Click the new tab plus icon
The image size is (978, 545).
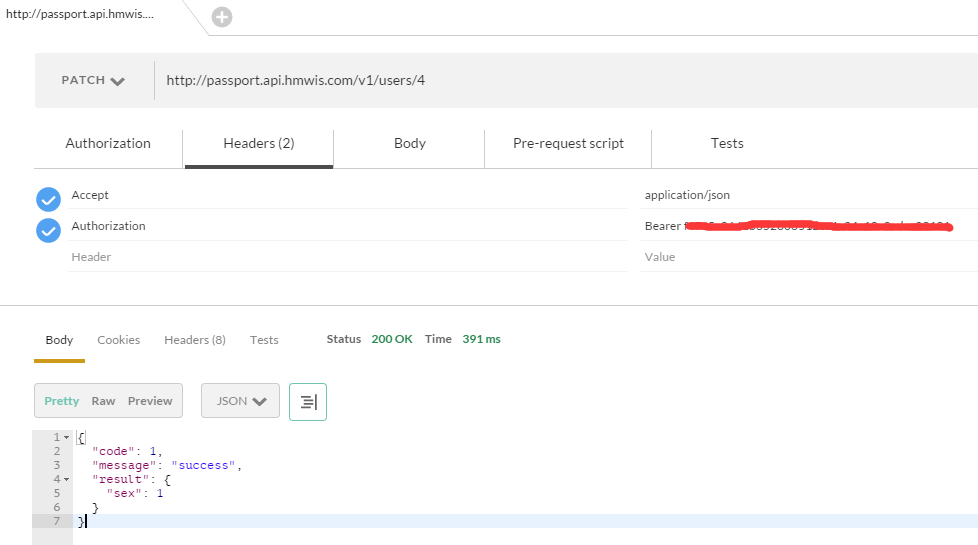(222, 17)
